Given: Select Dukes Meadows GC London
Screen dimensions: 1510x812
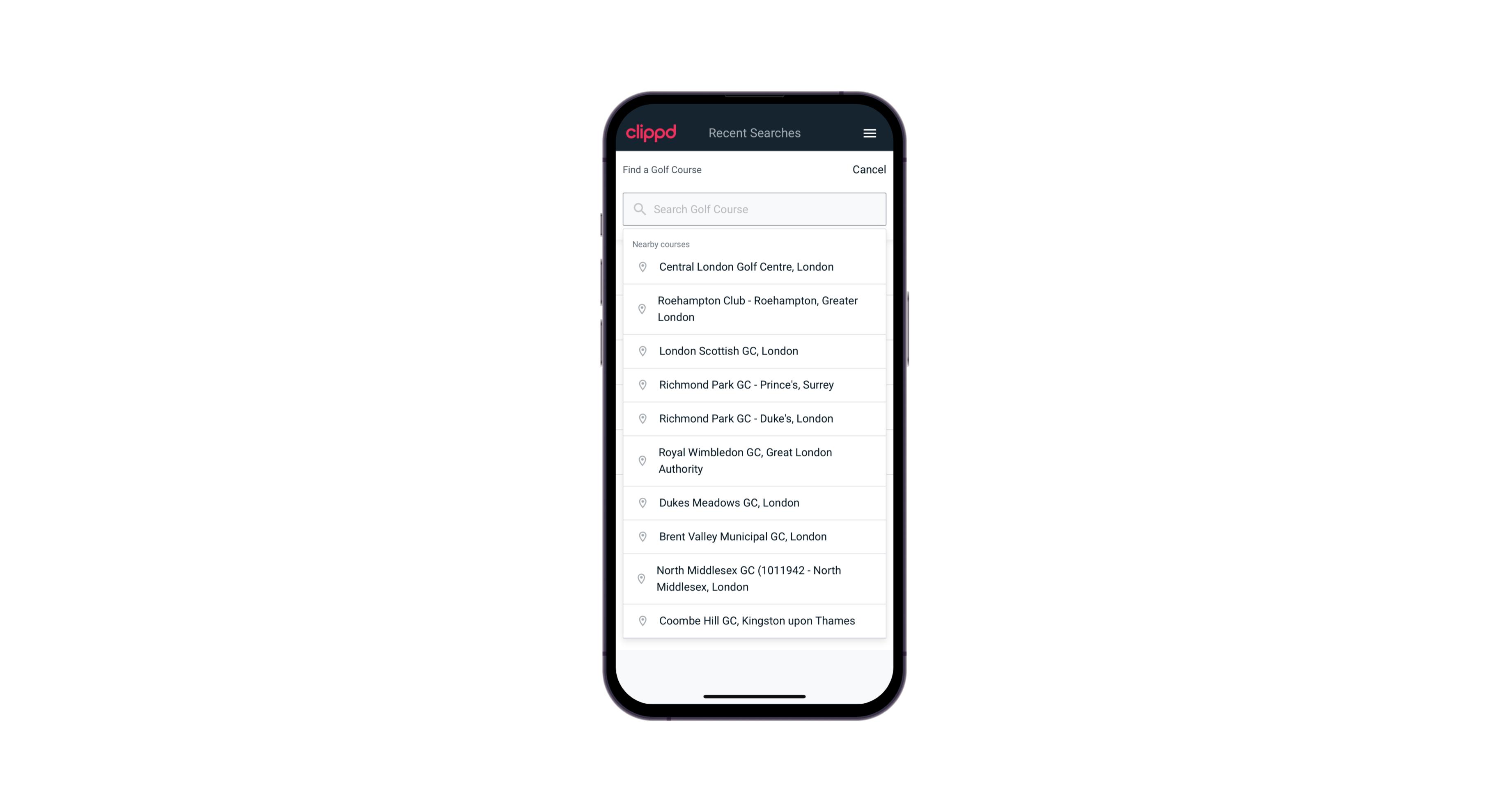Looking at the screenshot, I should pos(755,502).
